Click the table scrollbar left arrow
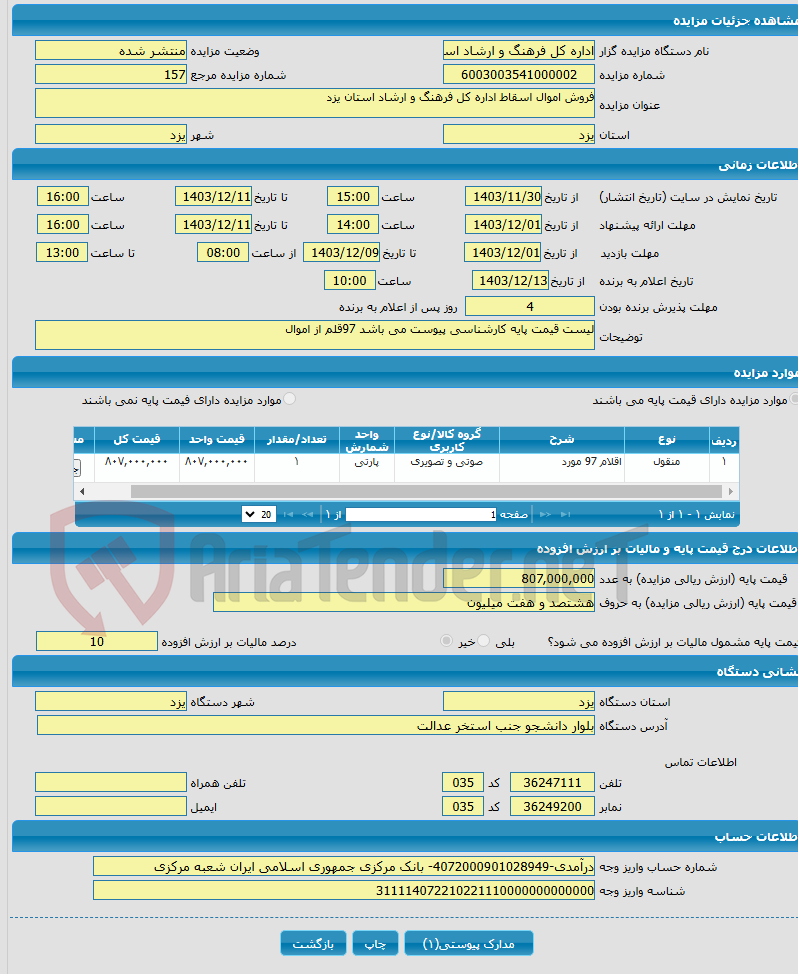Viewport: 798px width, 974px height. pyautogui.click(x=82, y=491)
